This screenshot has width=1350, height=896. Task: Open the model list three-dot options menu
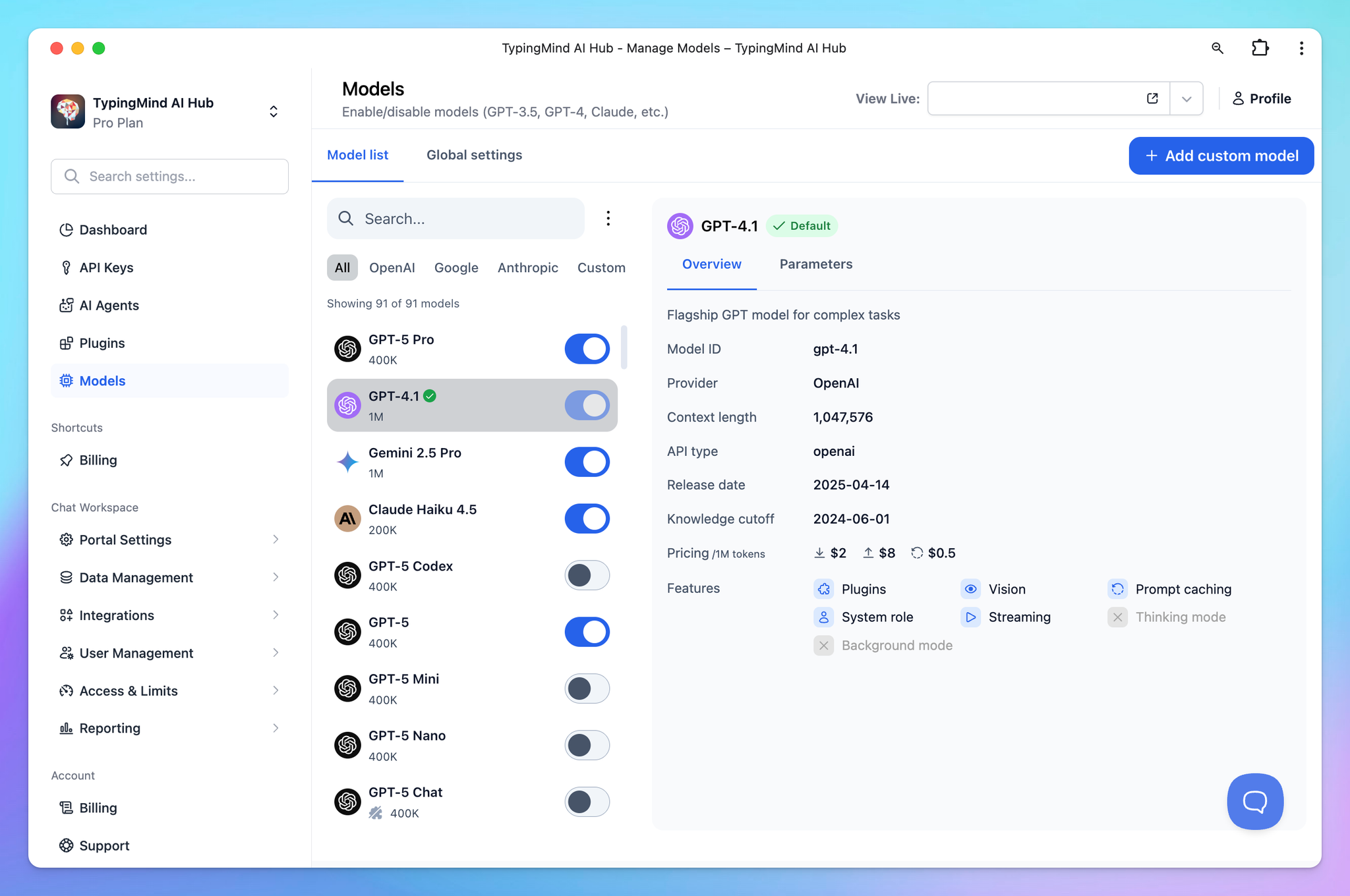(x=608, y=218)
